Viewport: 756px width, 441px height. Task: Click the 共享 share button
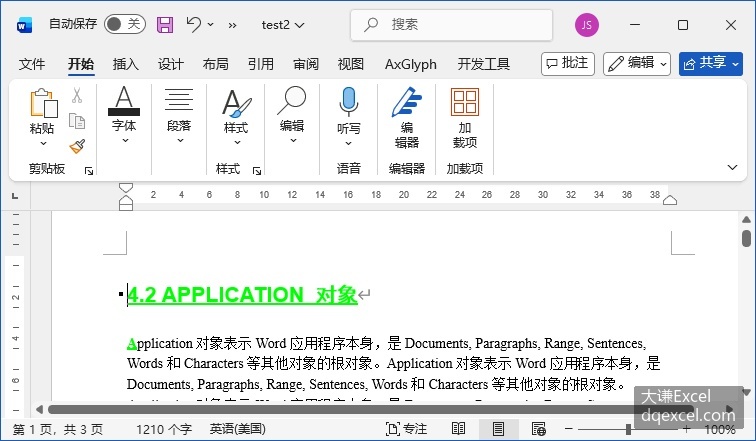711,64
